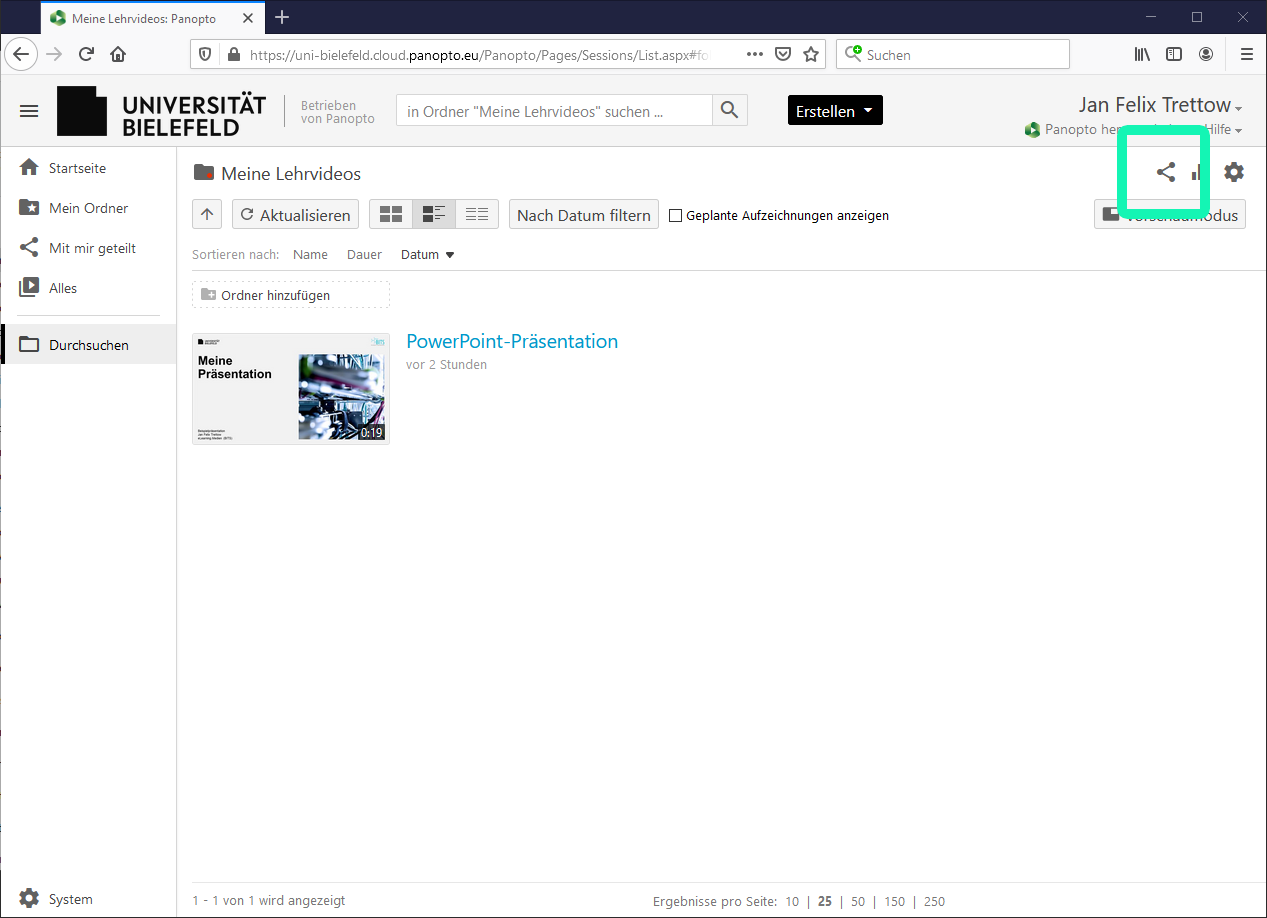The height and width of the screenshot is (918, 1267).
Task: Open folder settings gear icon
Action: coord(1234,172)
